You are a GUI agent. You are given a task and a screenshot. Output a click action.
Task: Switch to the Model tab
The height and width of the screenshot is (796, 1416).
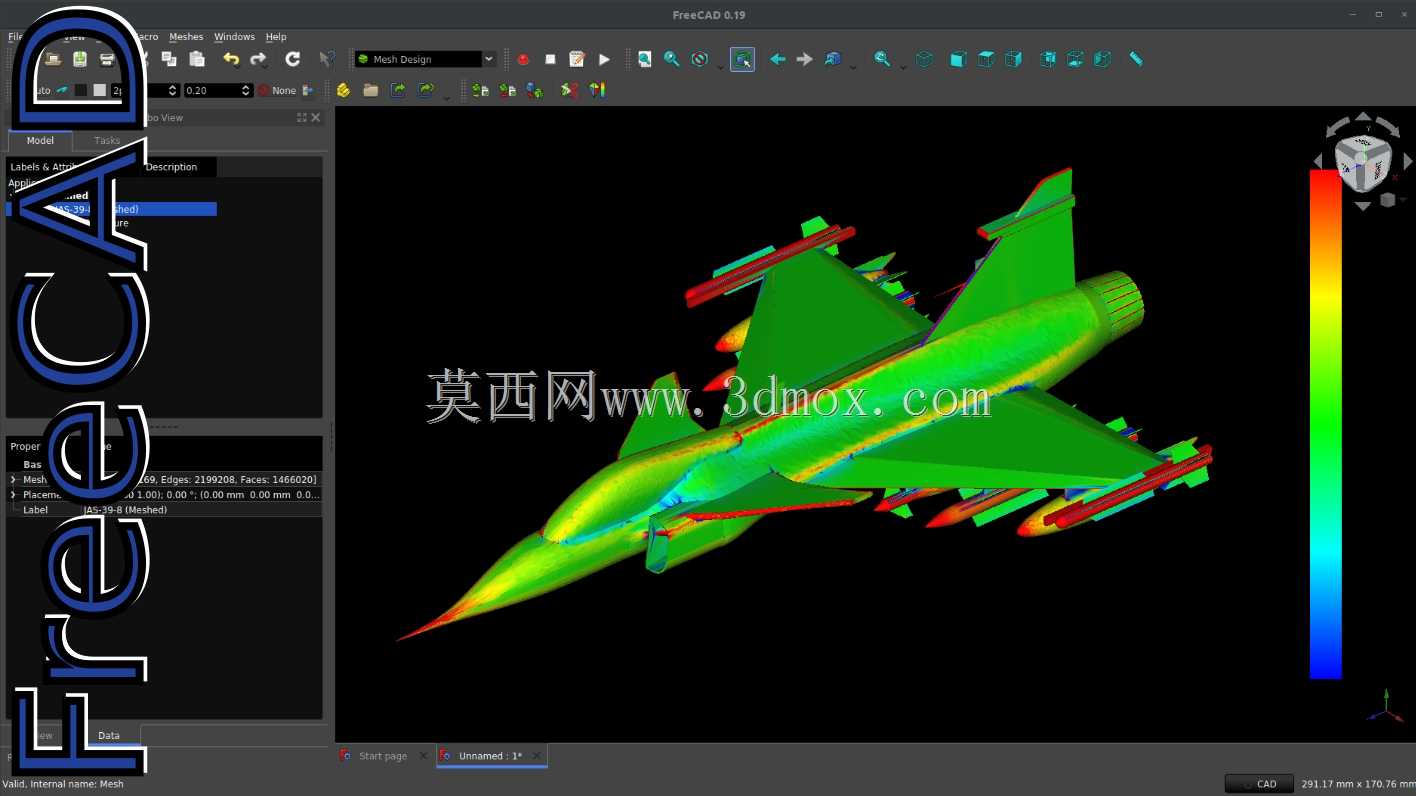coord(40,141)
